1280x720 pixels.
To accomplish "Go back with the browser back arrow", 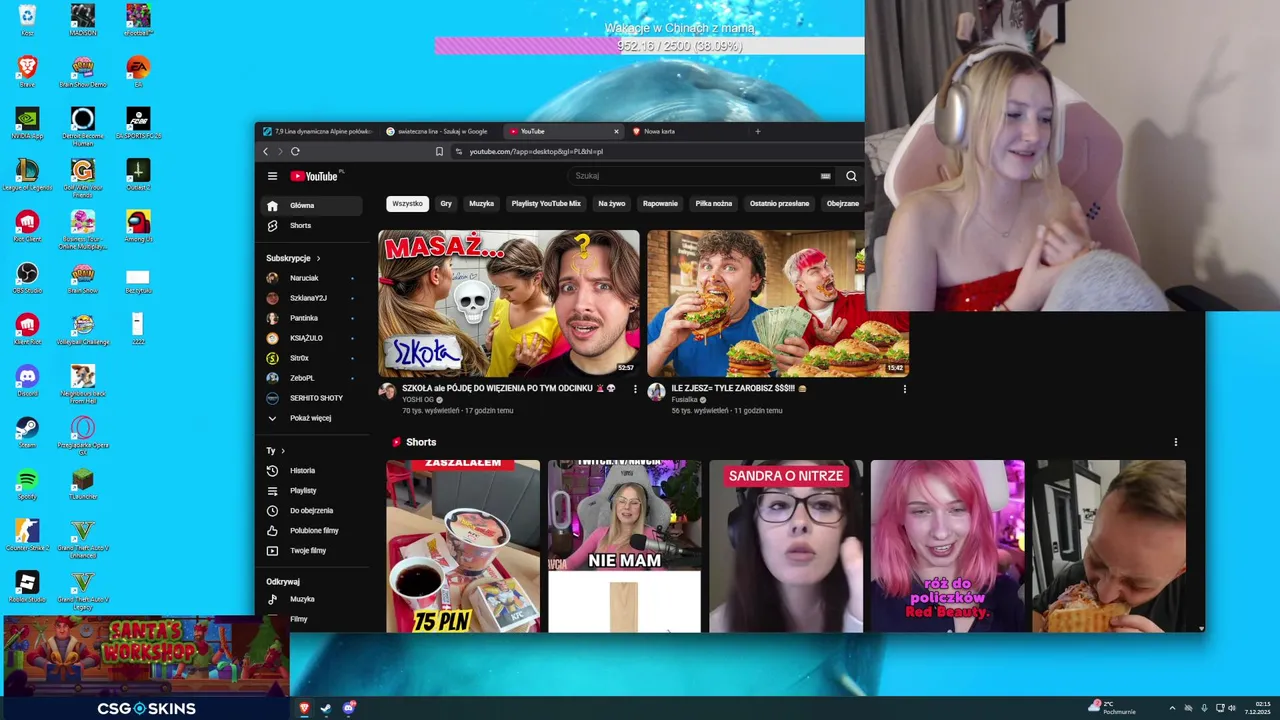I will click(266, 151).
